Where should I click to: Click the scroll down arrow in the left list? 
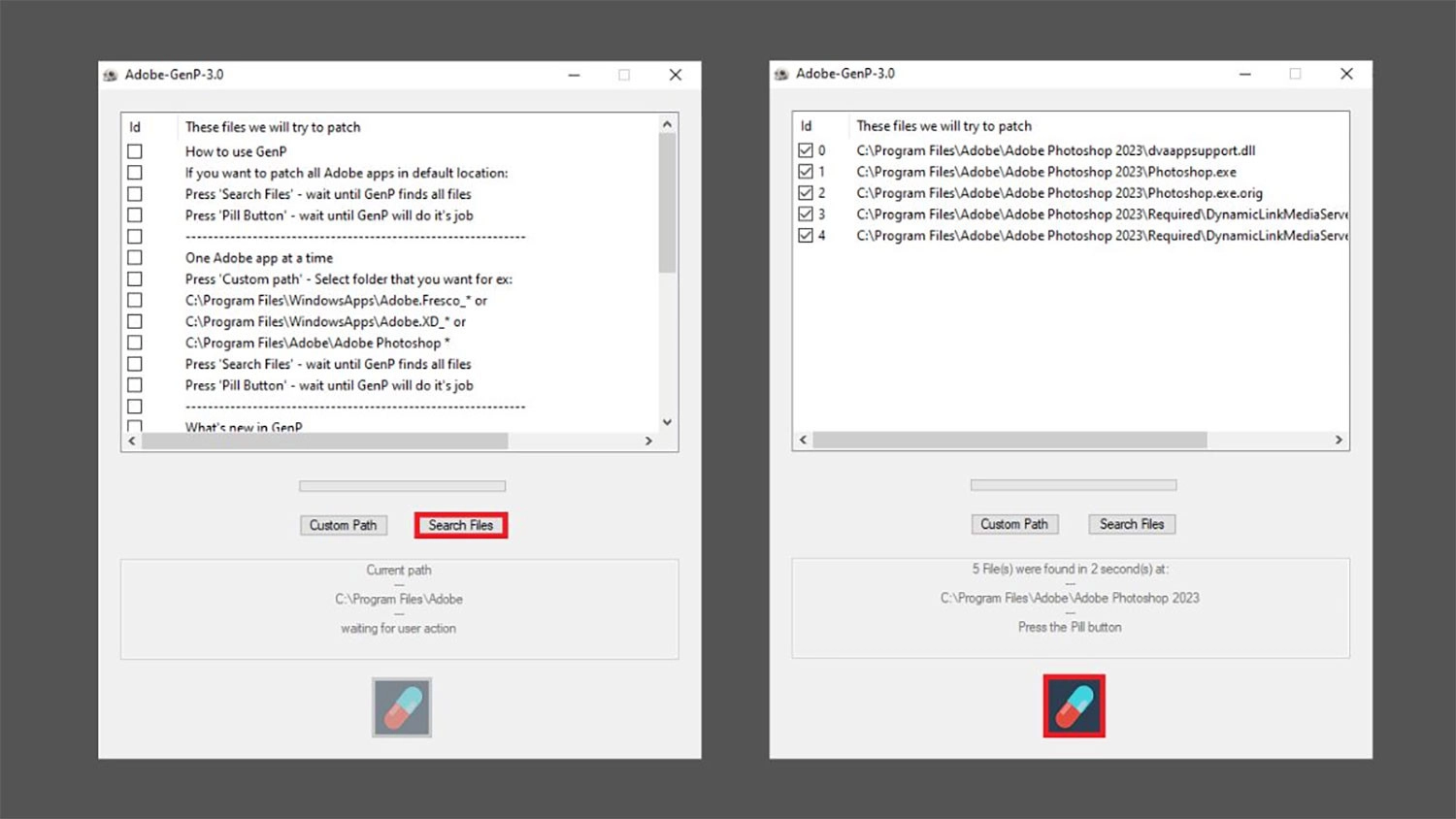click(x=667, y=422)
